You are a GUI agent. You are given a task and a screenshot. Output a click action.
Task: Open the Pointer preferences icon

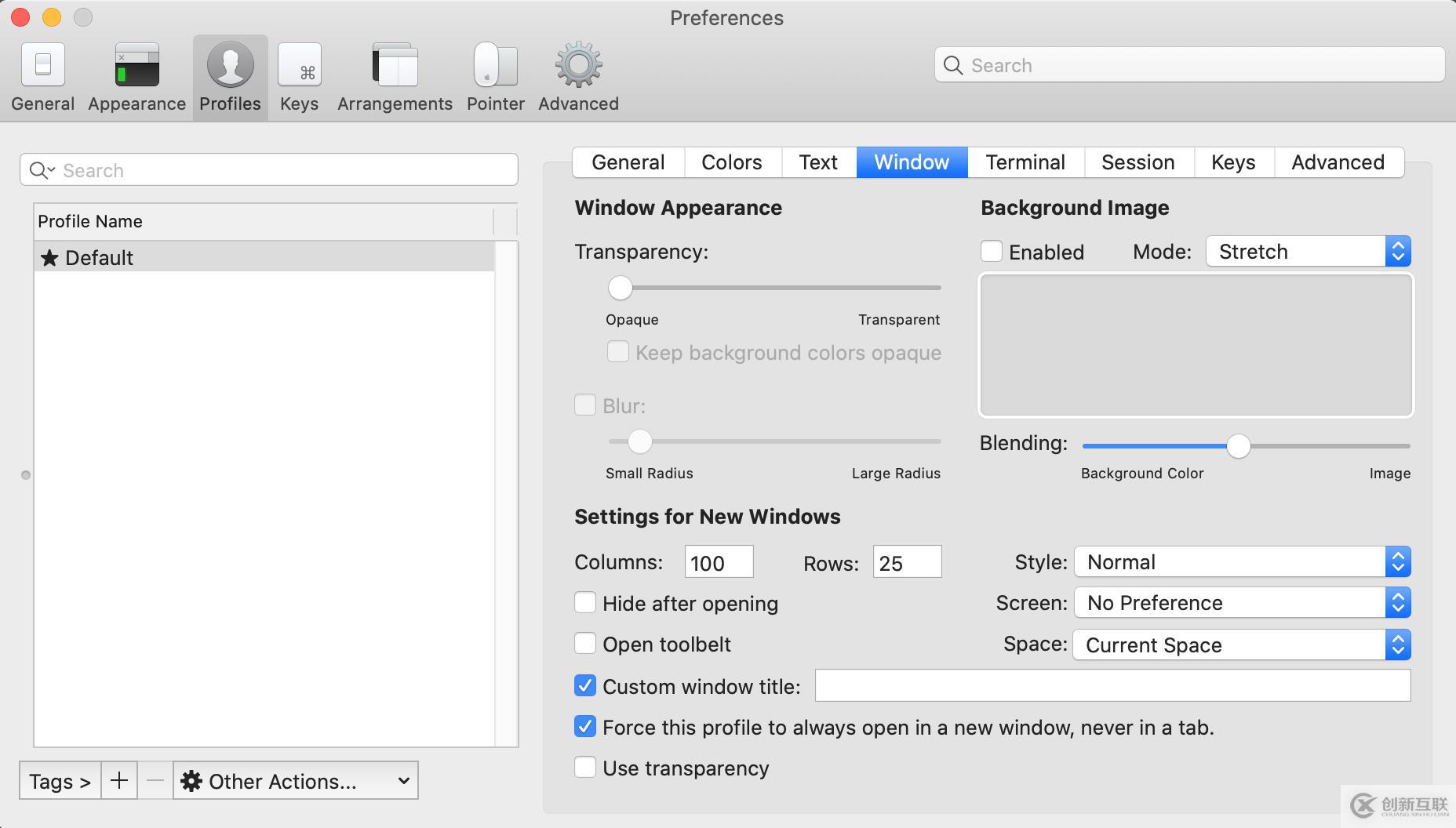click(x=494, y=74)
